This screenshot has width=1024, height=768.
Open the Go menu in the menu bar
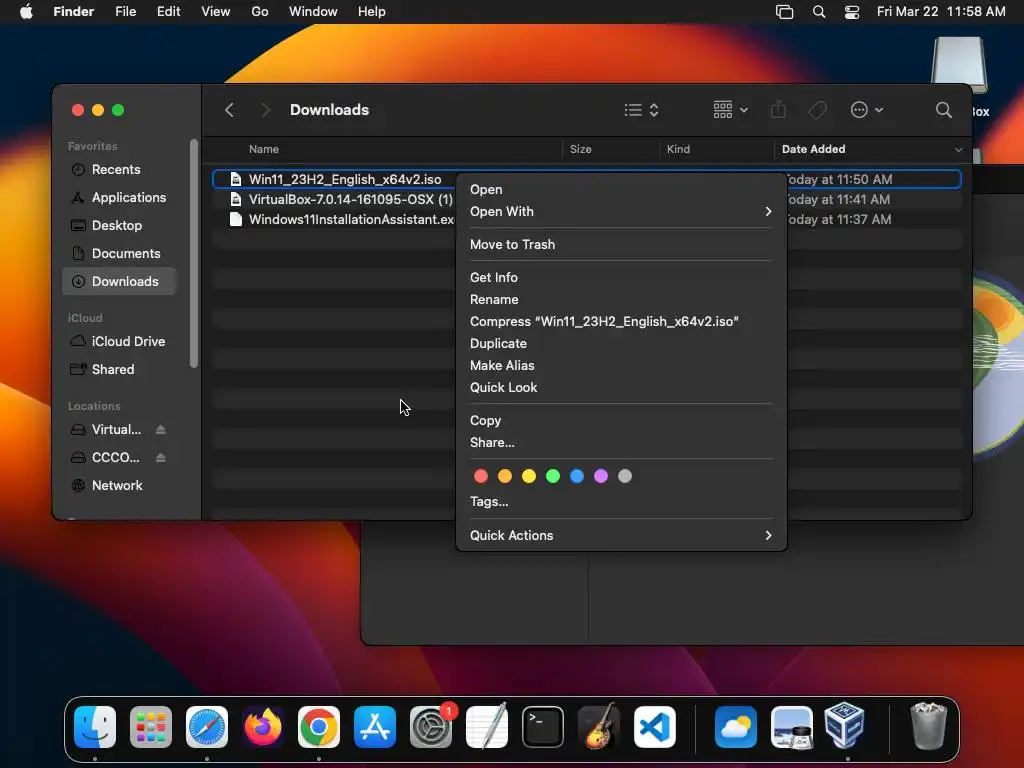(x=259, y=12)
